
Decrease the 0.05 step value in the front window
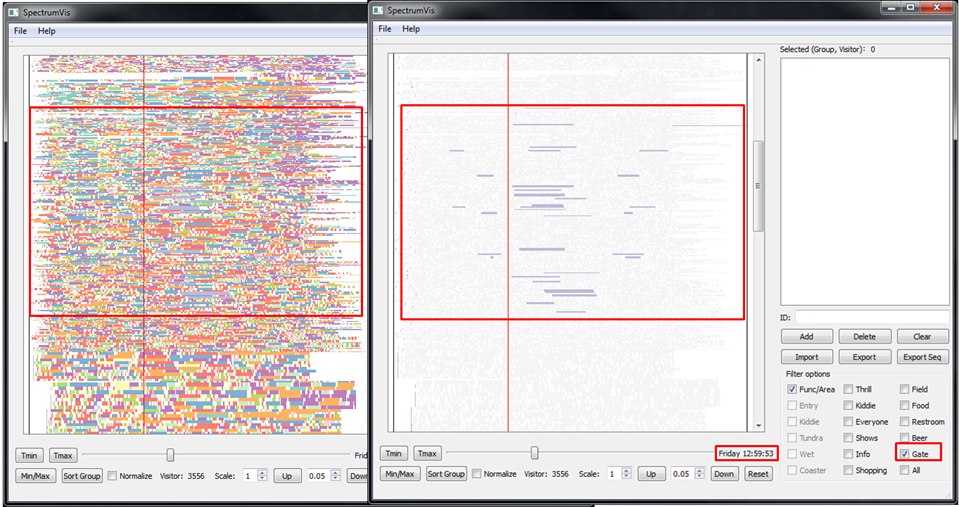click(x=701, y=478)
